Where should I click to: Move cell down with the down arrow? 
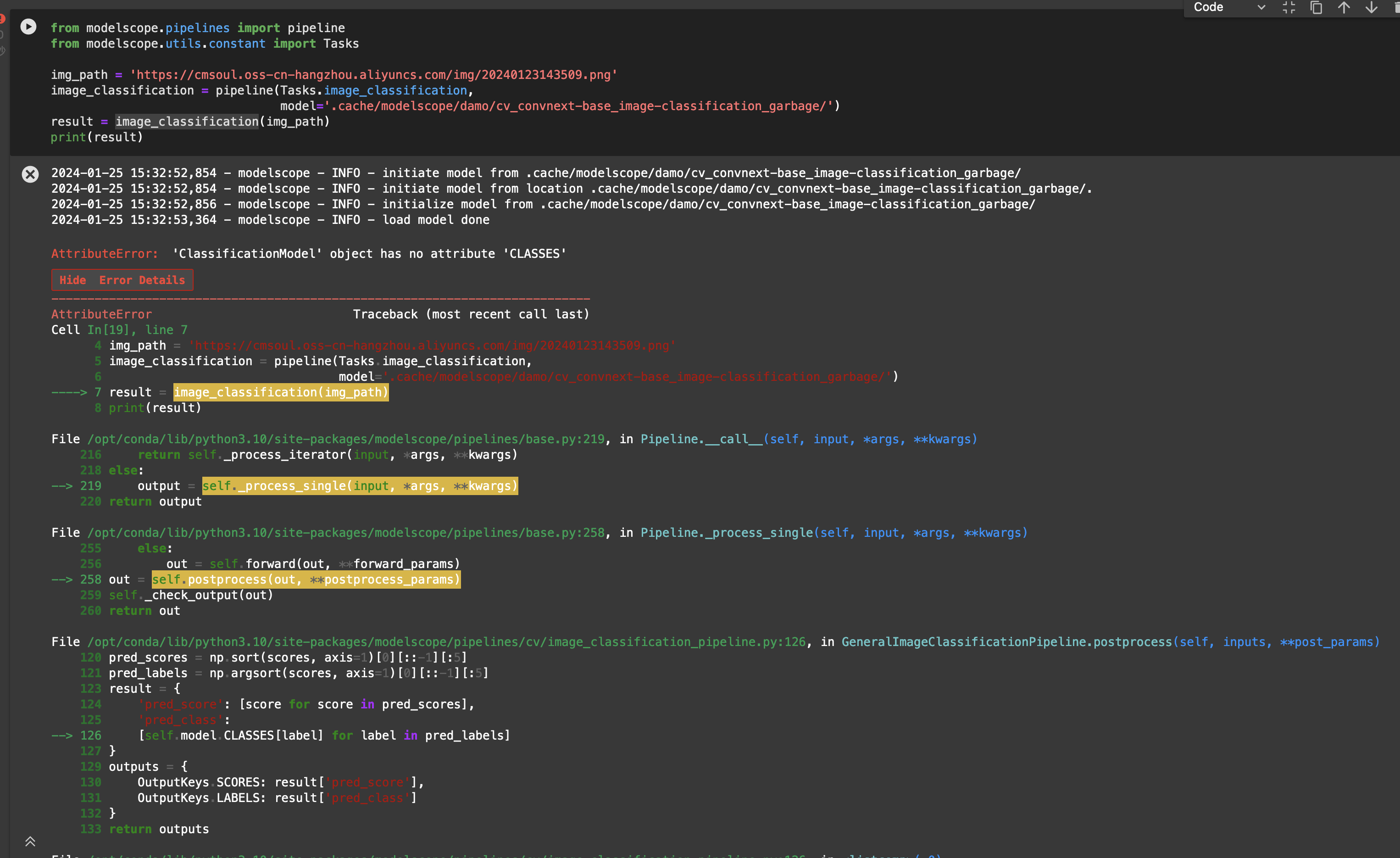tap(1371, 7)
